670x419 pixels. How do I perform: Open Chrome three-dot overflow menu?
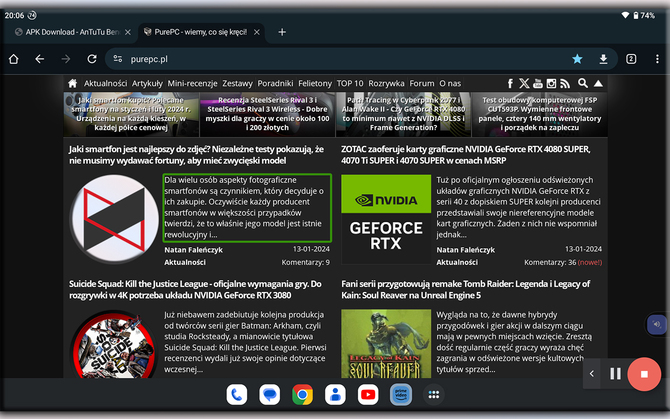click(x=657, y=59)
